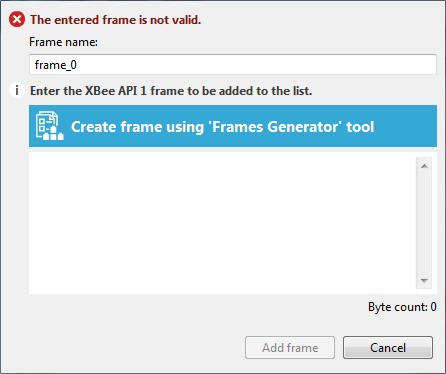This screenshot has width=446, height=374.
Task: Focus the Frame name input field
Action: click(233, 64)
